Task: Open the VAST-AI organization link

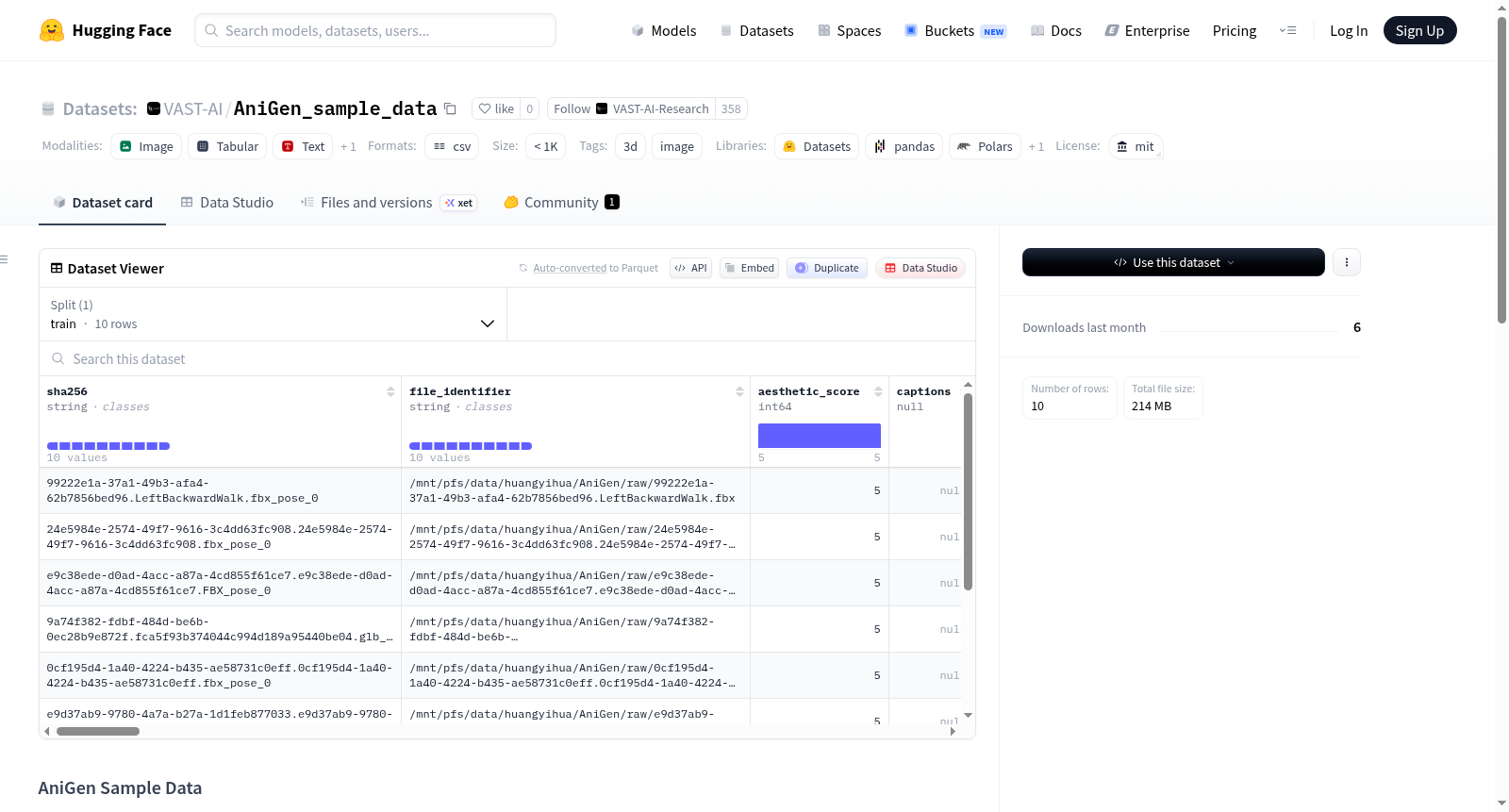Action: 193,109
